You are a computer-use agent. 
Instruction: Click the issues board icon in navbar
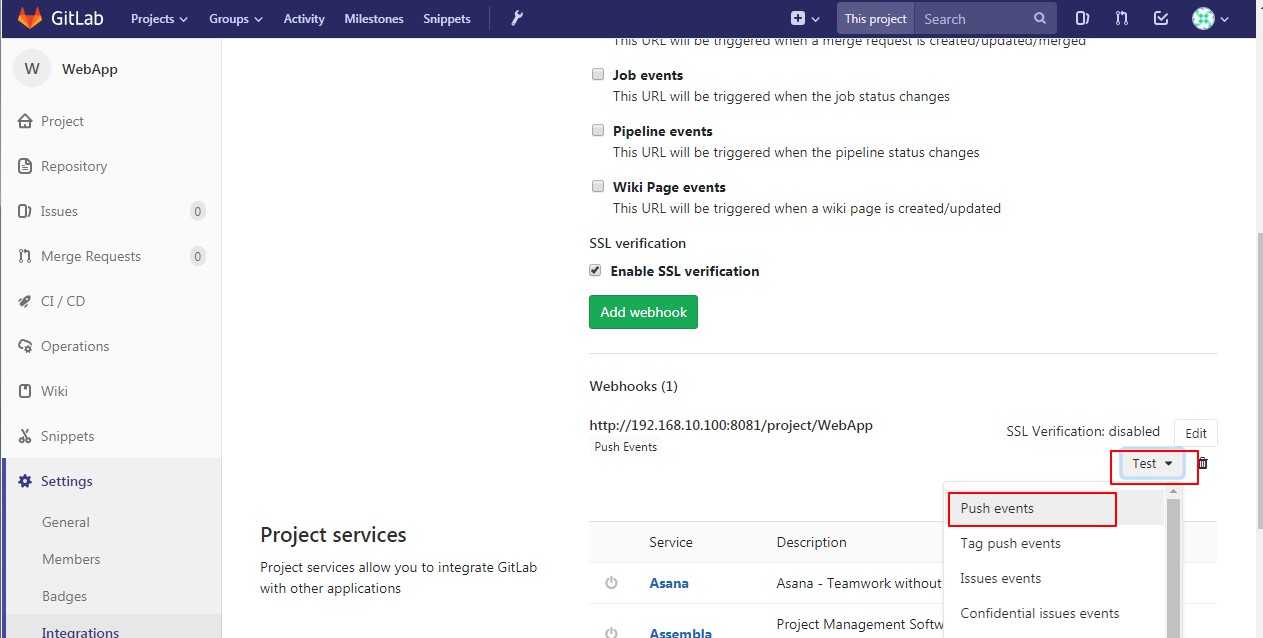(1082, 18)
